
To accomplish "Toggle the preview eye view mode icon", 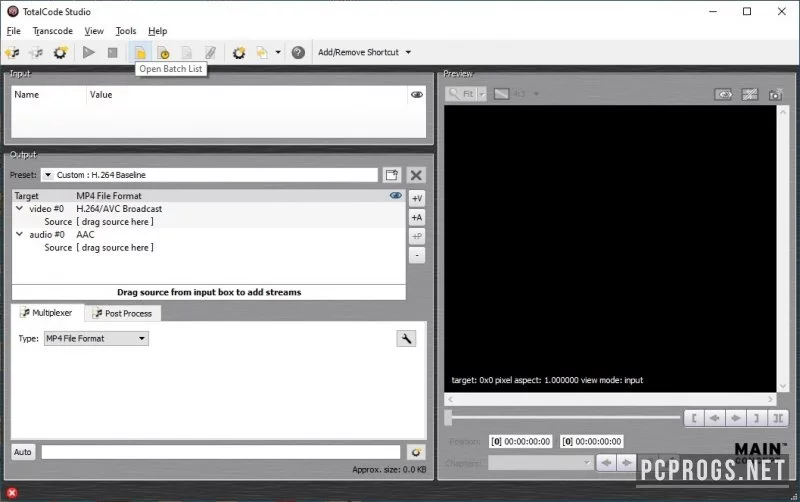I will [723, 94].
